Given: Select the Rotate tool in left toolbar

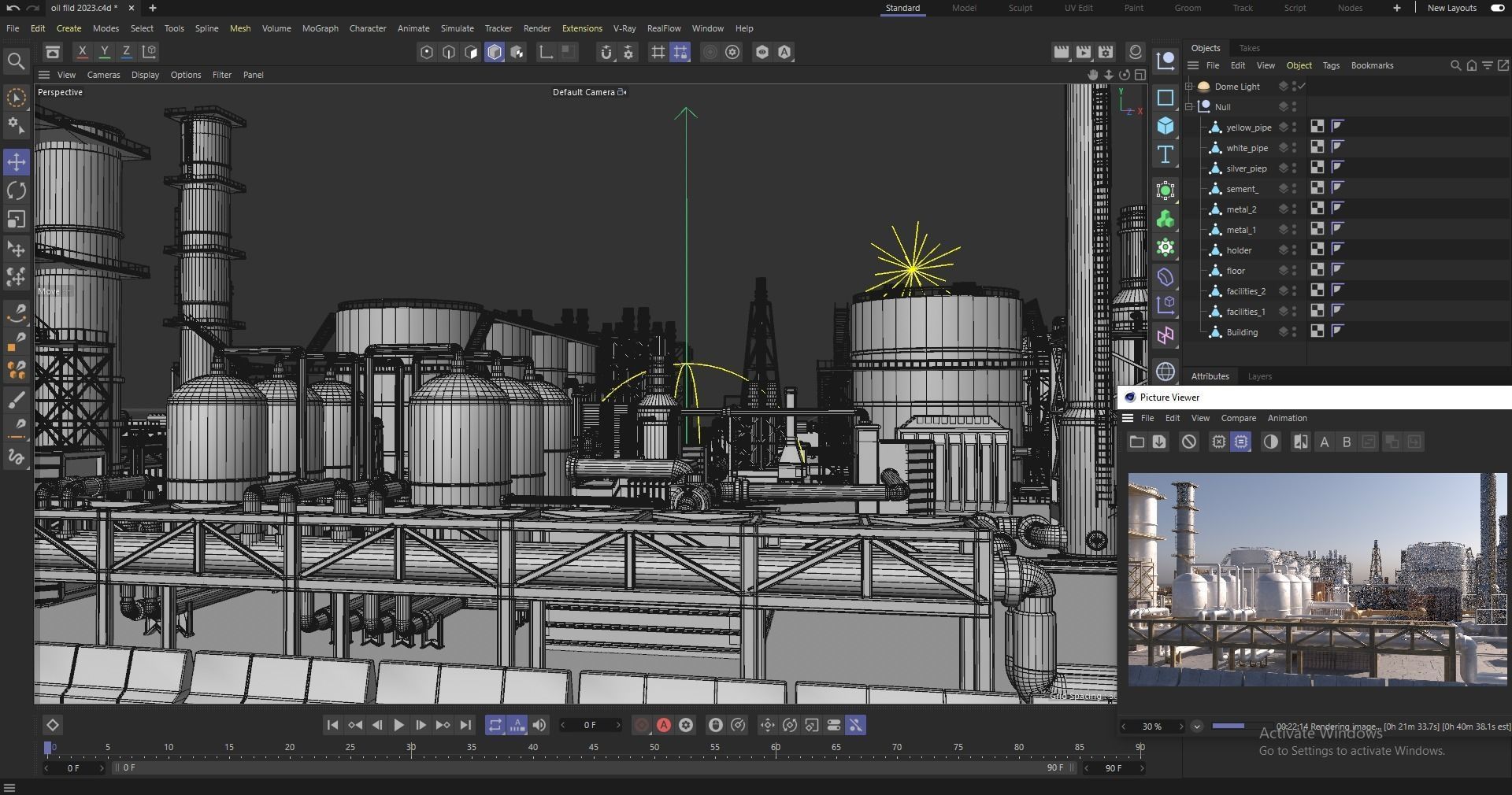Looking at the screenshot, I should (17, 190).
